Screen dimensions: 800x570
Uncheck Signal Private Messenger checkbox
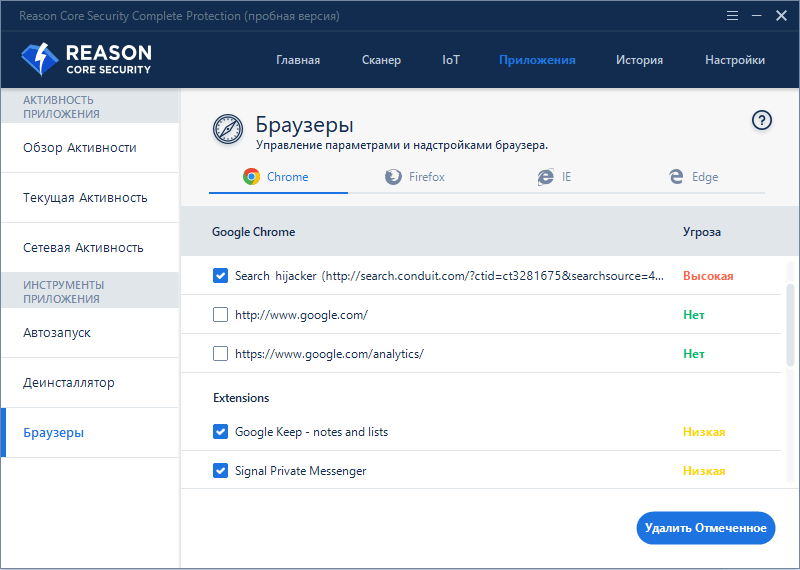coord(220,470)
